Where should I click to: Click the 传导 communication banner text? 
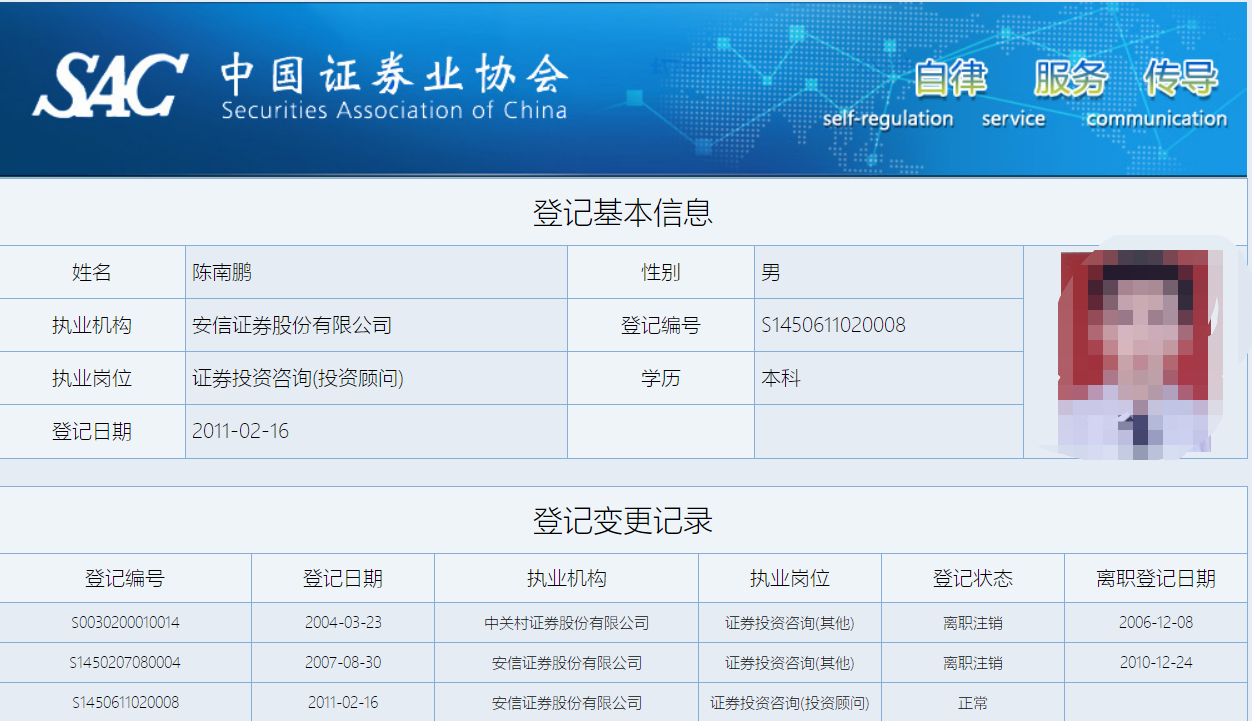[1157, 94]
